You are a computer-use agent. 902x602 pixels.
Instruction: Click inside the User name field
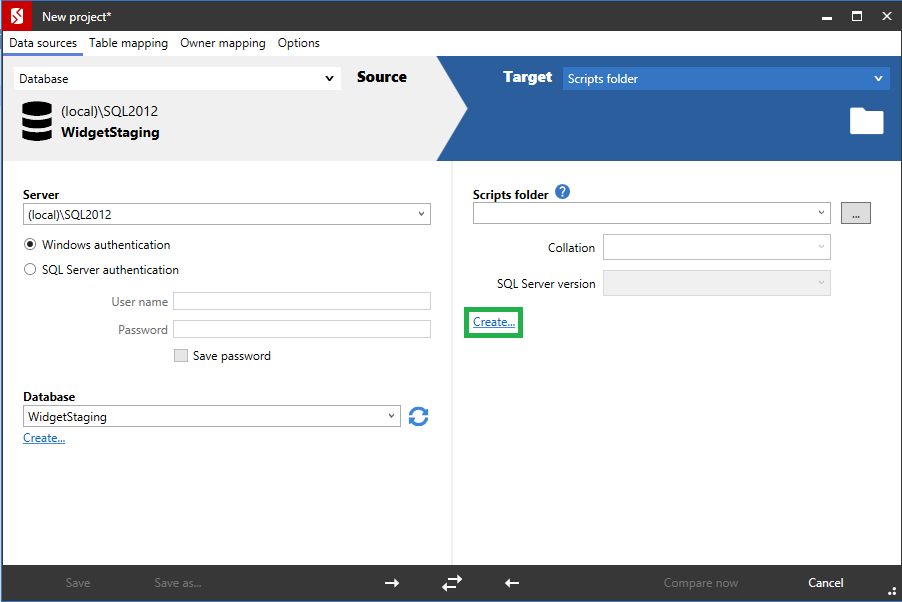pos(300,300)
